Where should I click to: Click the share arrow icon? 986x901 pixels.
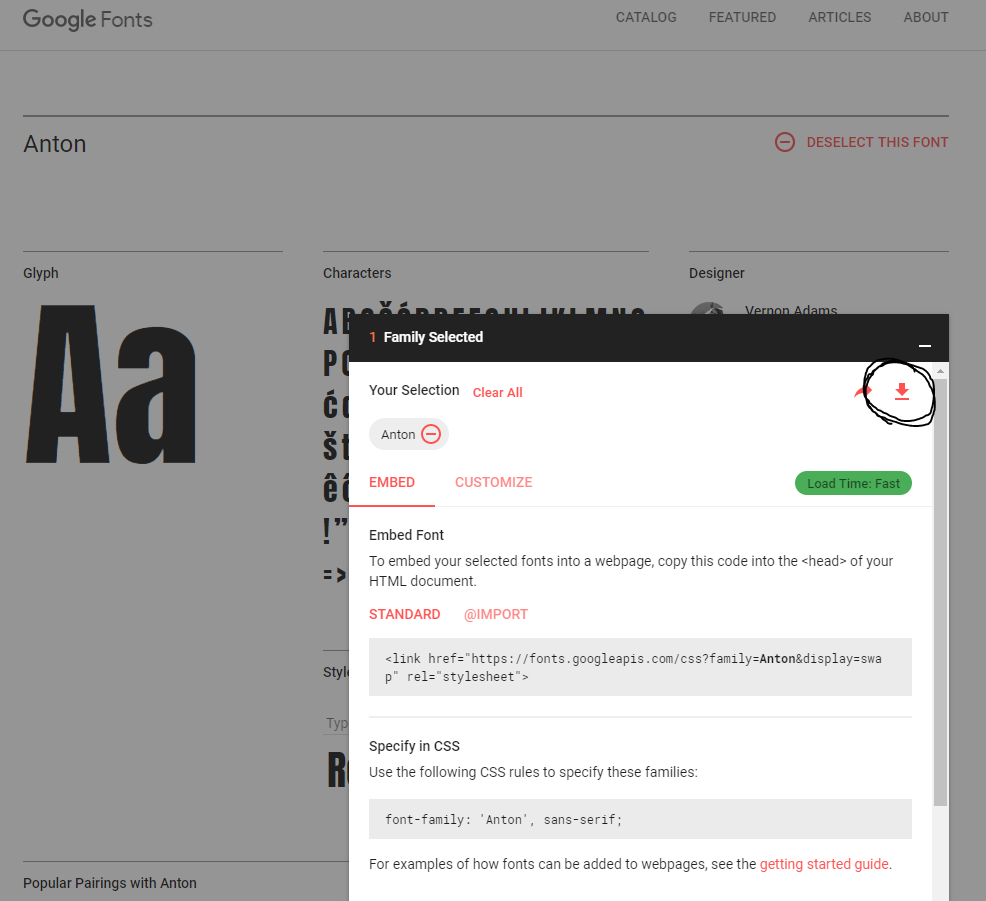click(862, 392)
